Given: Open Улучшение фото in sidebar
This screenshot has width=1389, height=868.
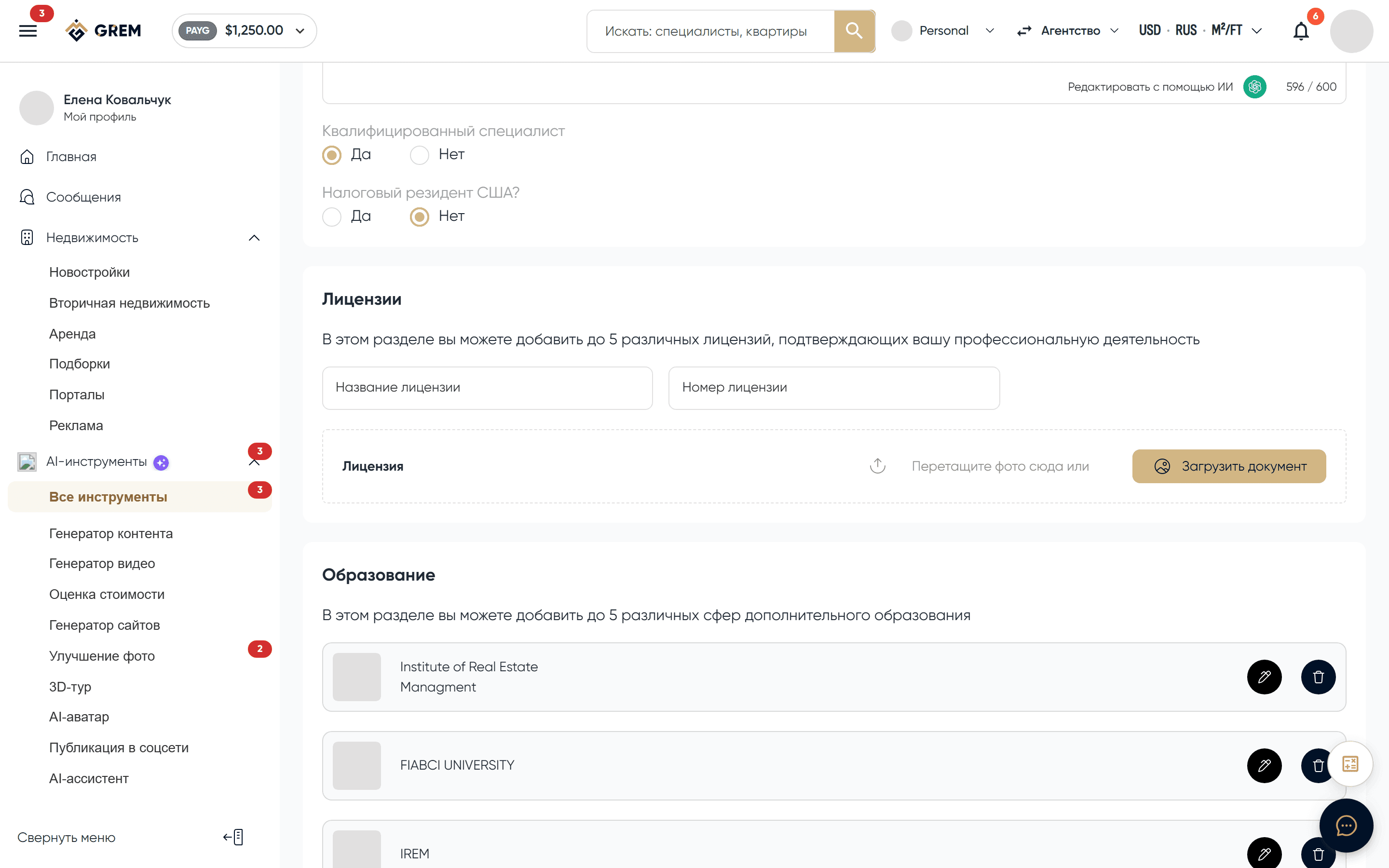Looking at the screenshot, I should tap(102, 656).
